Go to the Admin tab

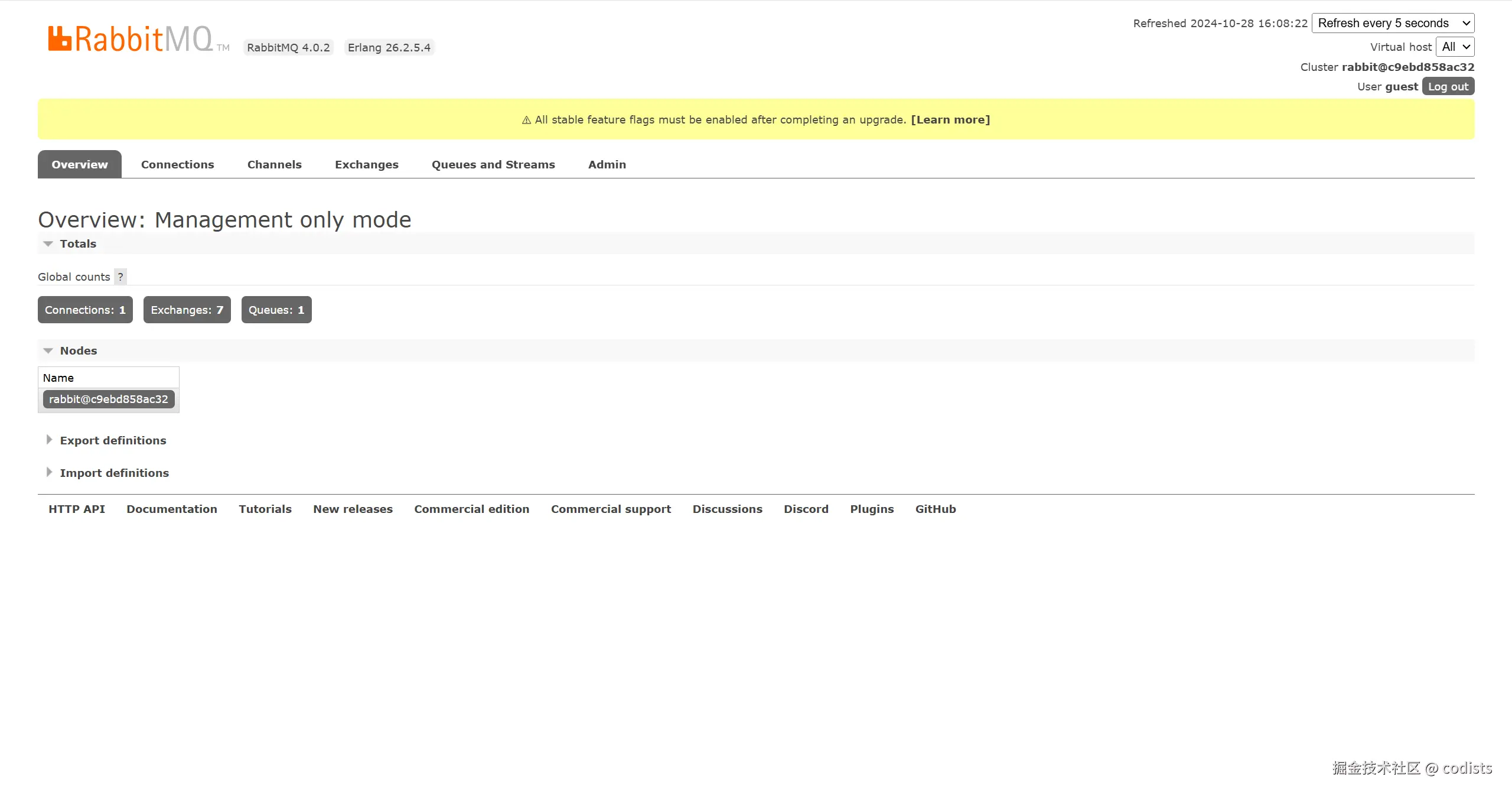(x=607, y=164)
